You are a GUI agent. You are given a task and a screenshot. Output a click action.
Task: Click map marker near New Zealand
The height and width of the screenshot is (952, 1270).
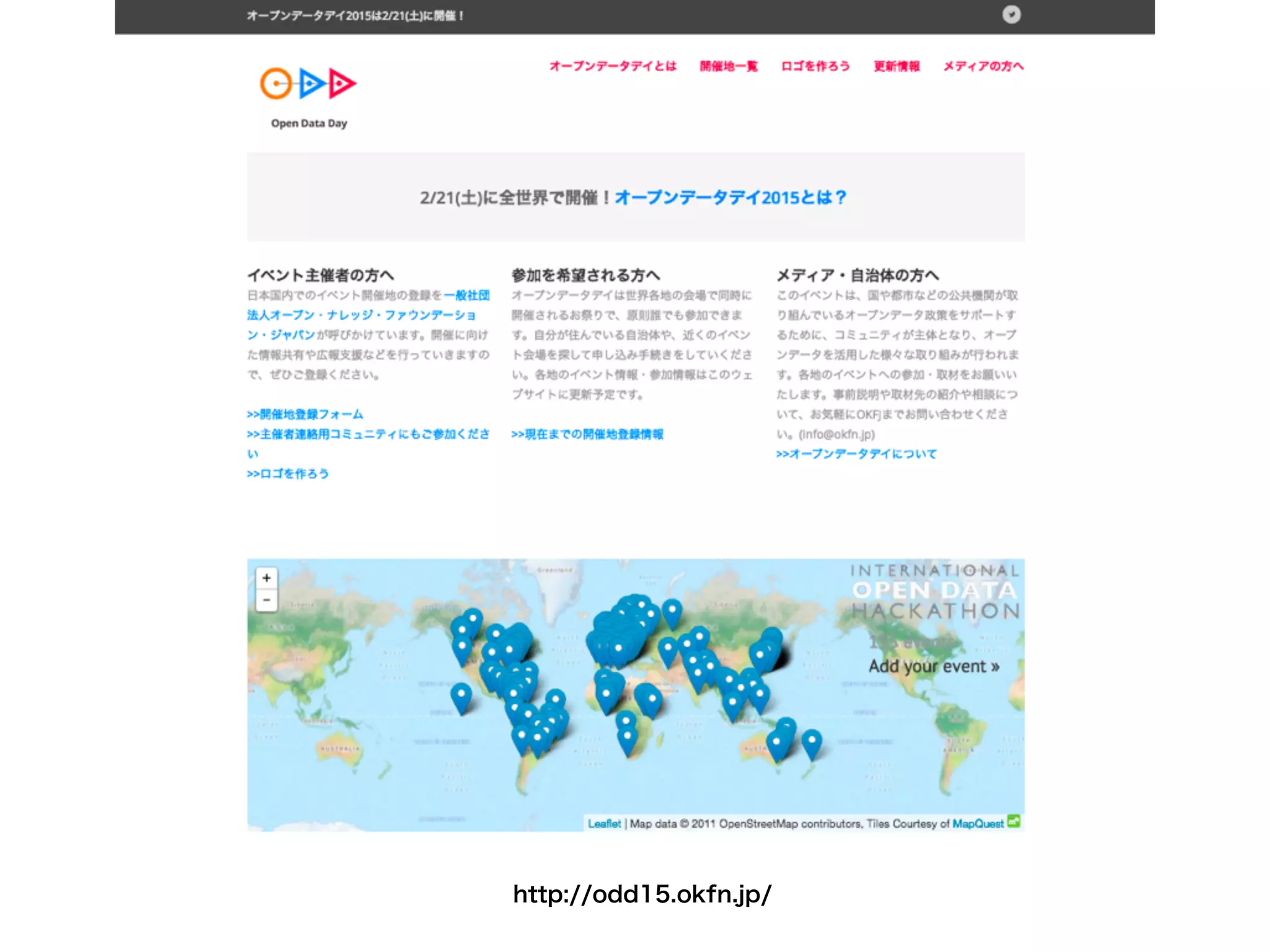tap(812, 744)
